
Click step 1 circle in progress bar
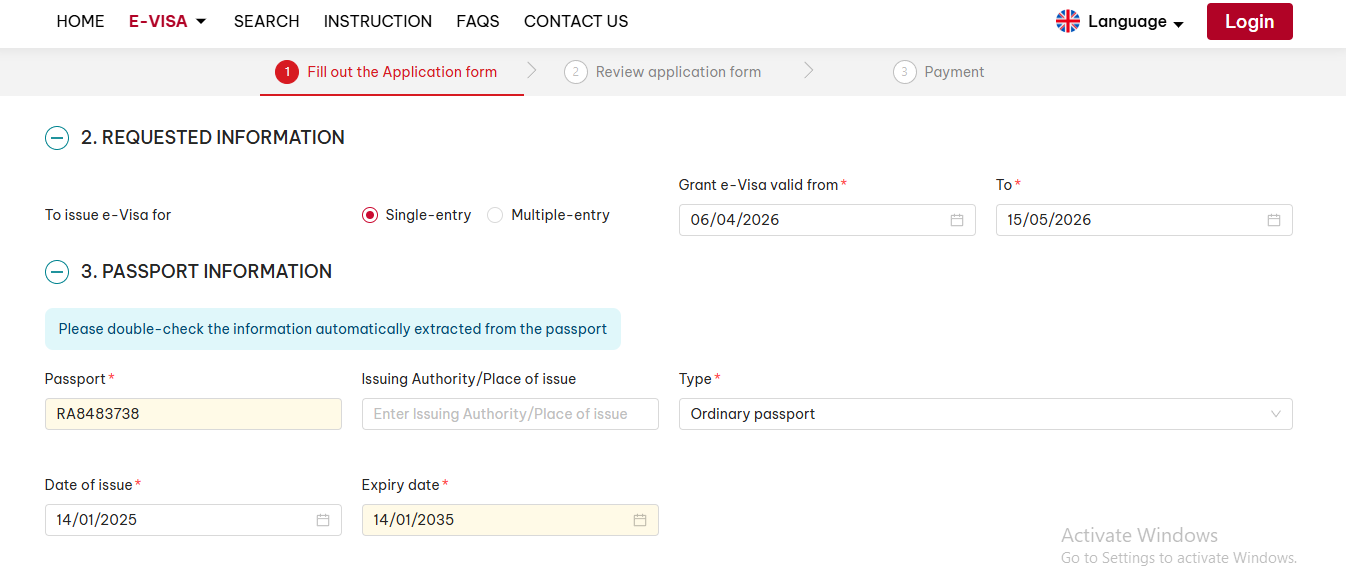click(x=287, y=72)
